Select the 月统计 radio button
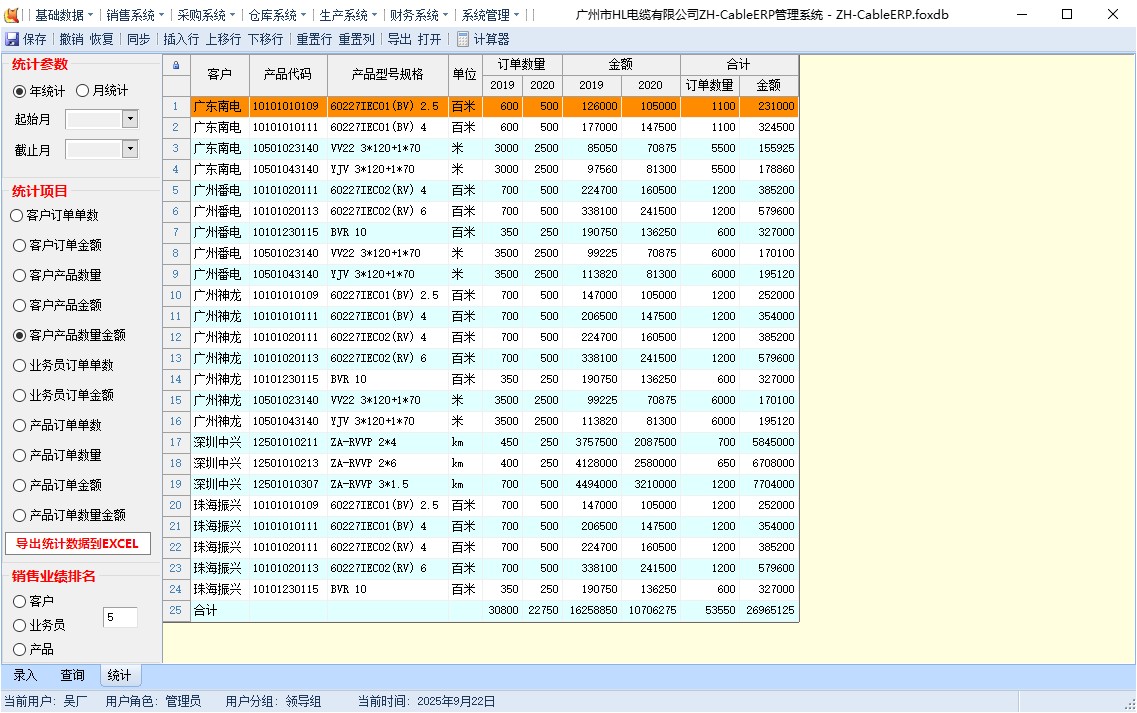This screenshot has width=1137, height=713. click(84, 90)
